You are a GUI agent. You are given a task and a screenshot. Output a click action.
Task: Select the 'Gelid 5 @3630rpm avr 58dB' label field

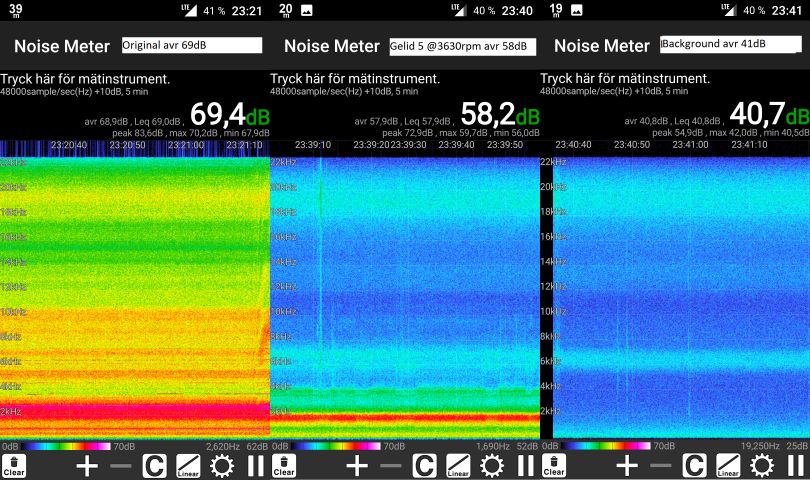click(x=463, y=47)
